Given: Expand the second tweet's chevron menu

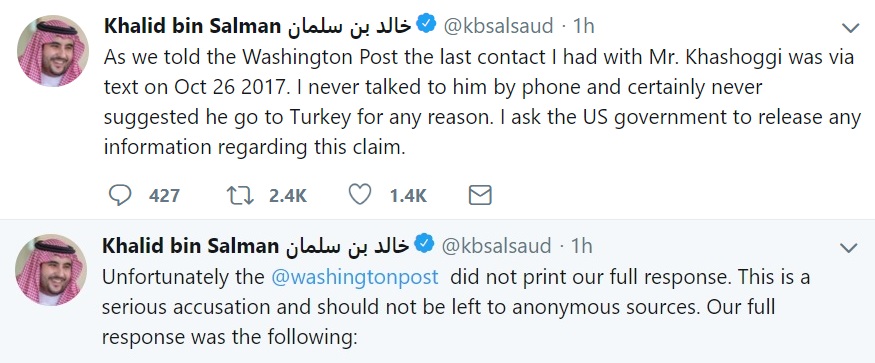Looking at the screenshot, I should (x=848, y=247).
